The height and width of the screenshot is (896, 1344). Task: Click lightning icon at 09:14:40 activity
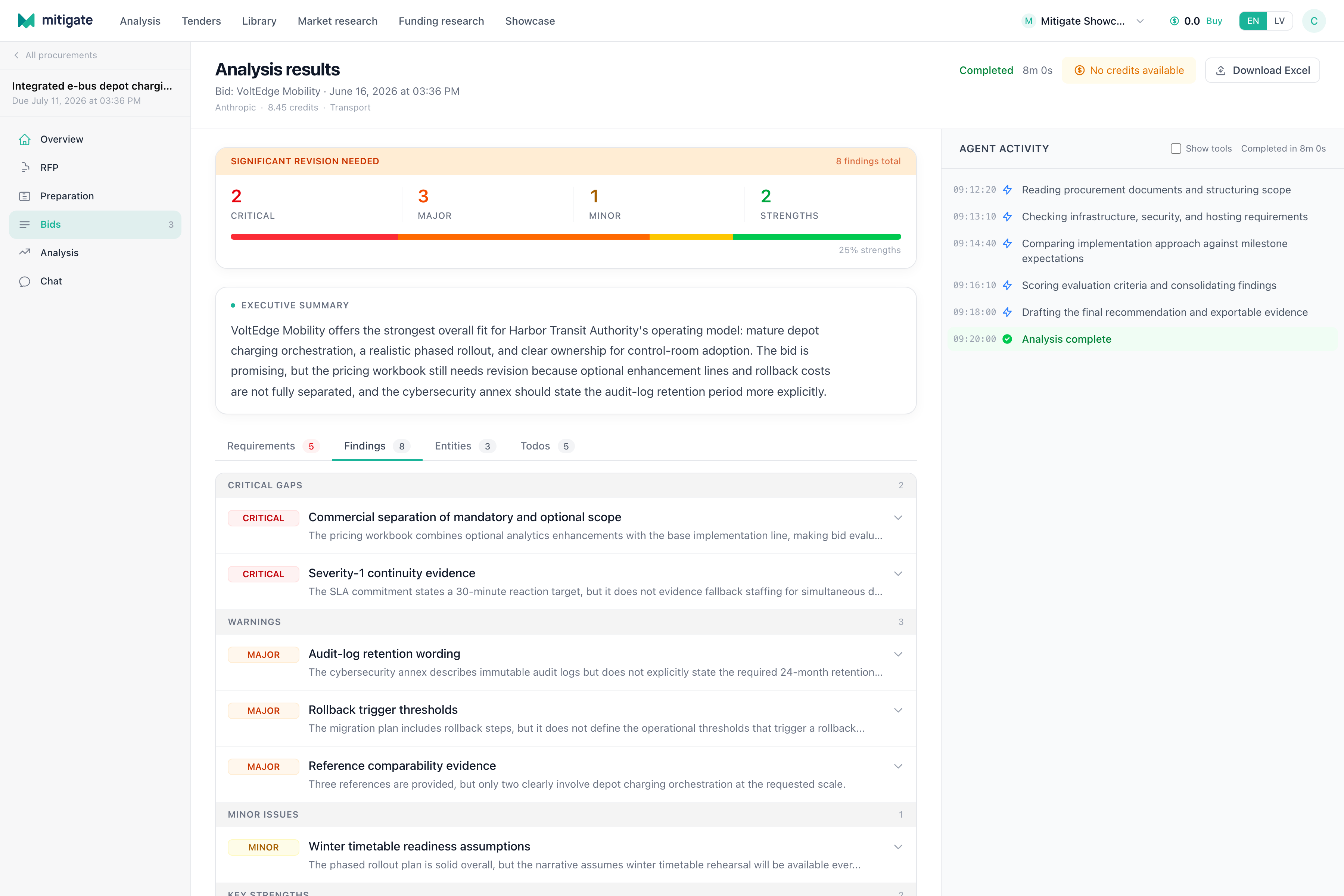pos(1007,243)
